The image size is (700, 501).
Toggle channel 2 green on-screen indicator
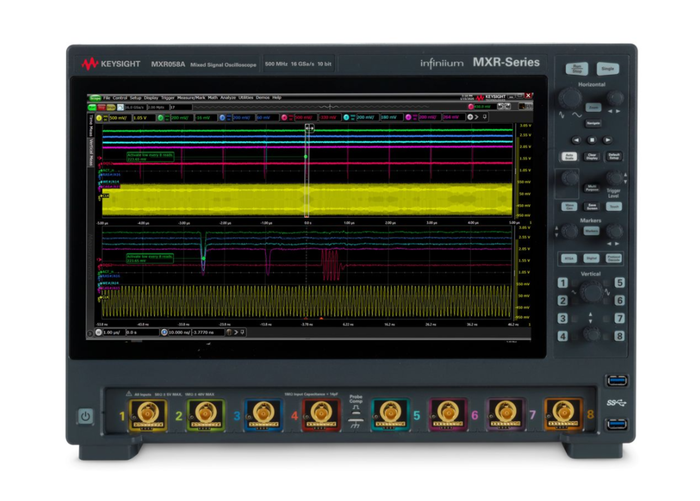pyautogui.click(x=161, y=117)
